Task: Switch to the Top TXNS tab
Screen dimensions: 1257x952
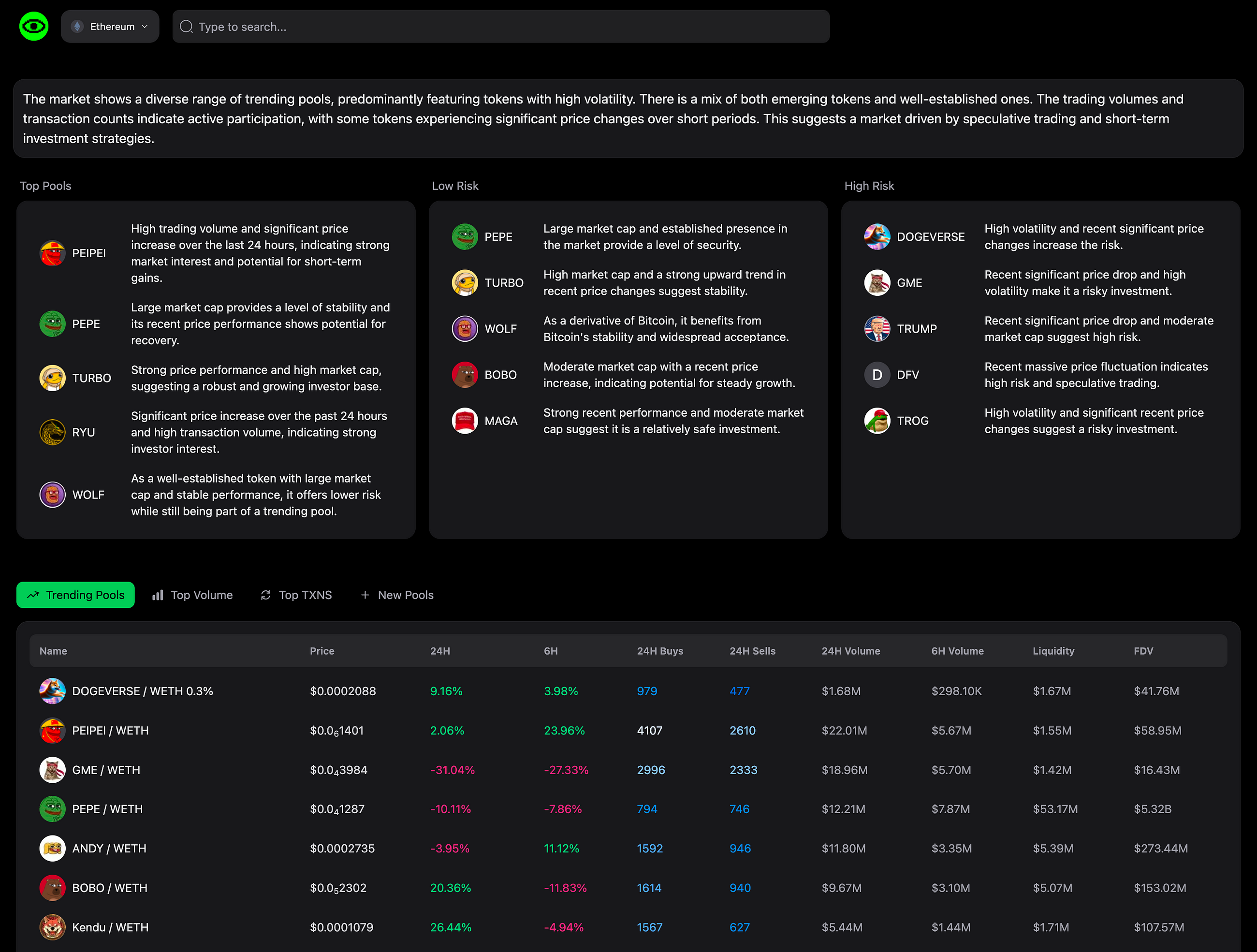Action: point(296,595)
